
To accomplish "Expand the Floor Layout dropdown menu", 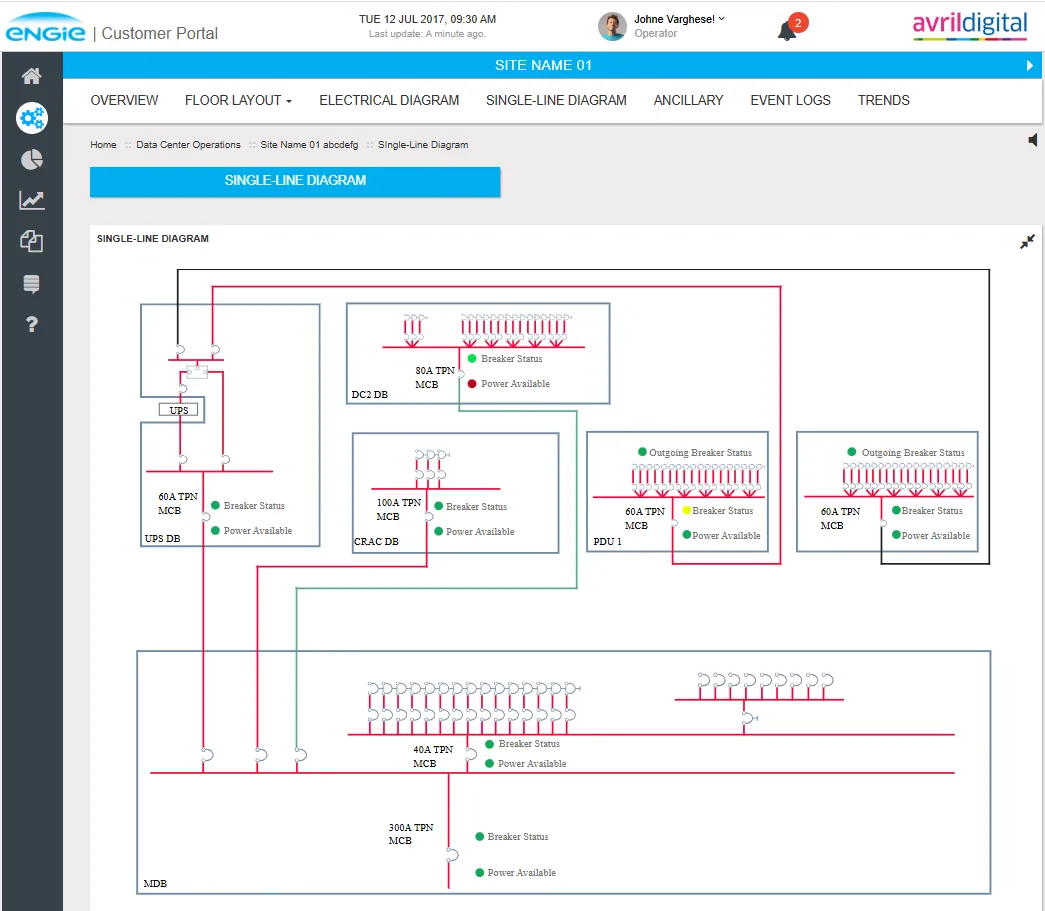I will tap(238, 100).
